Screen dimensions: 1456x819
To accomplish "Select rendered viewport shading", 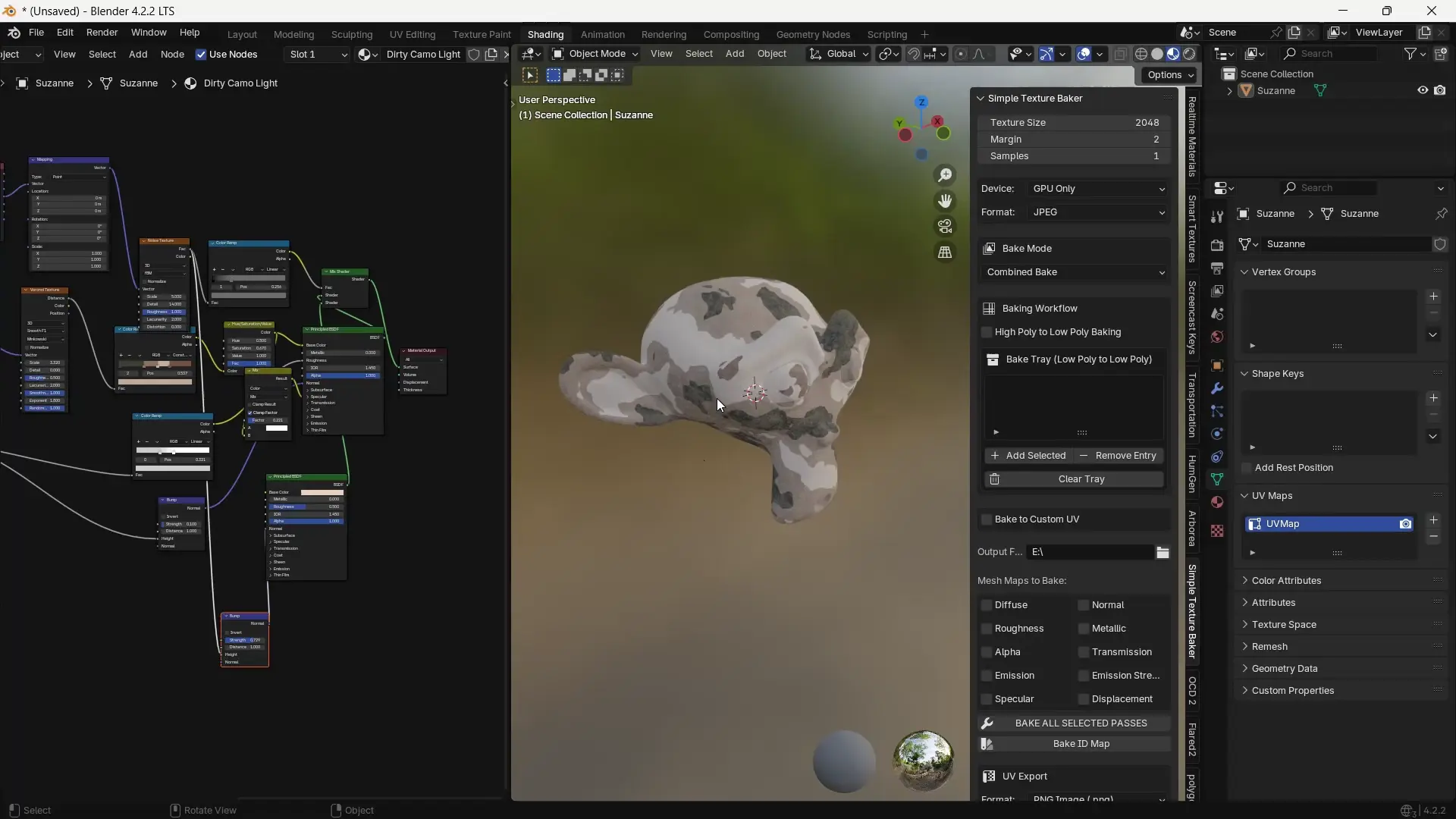I will 1190,54.
